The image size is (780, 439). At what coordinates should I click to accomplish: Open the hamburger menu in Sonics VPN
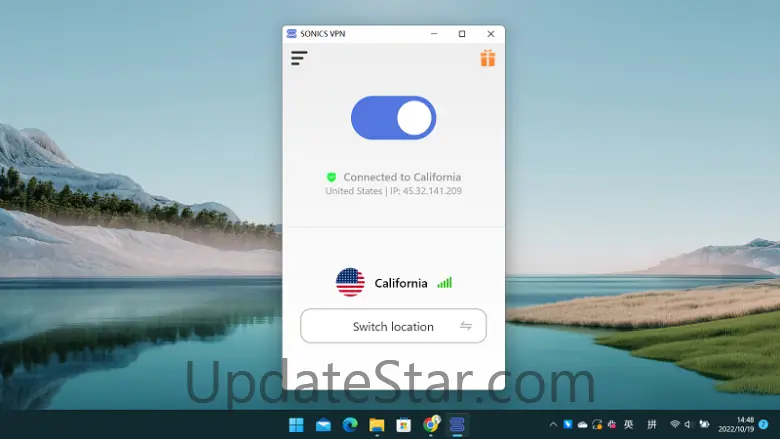tap(299, 58)
